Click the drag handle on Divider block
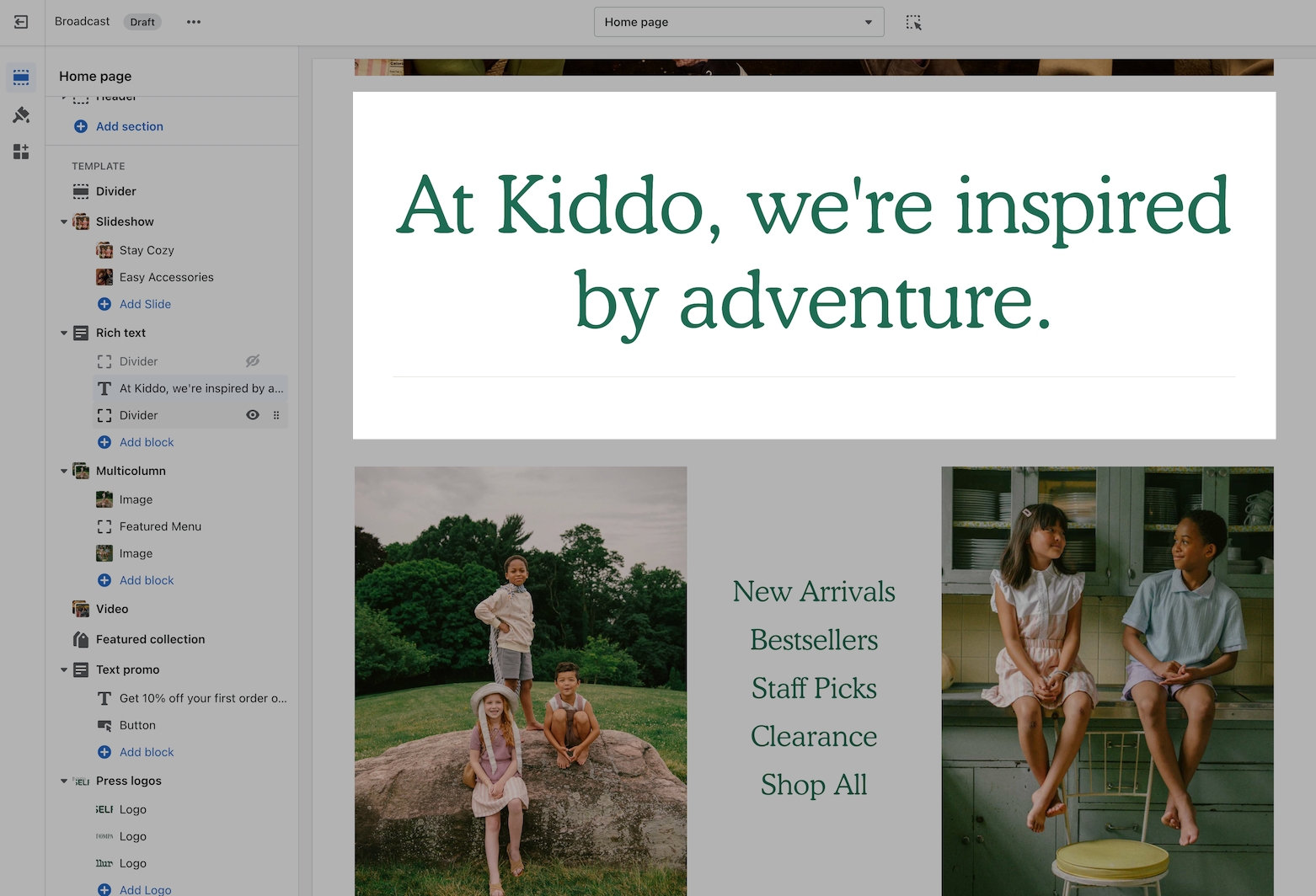This screenshot has height=896, width=1316. pos(276,415)
